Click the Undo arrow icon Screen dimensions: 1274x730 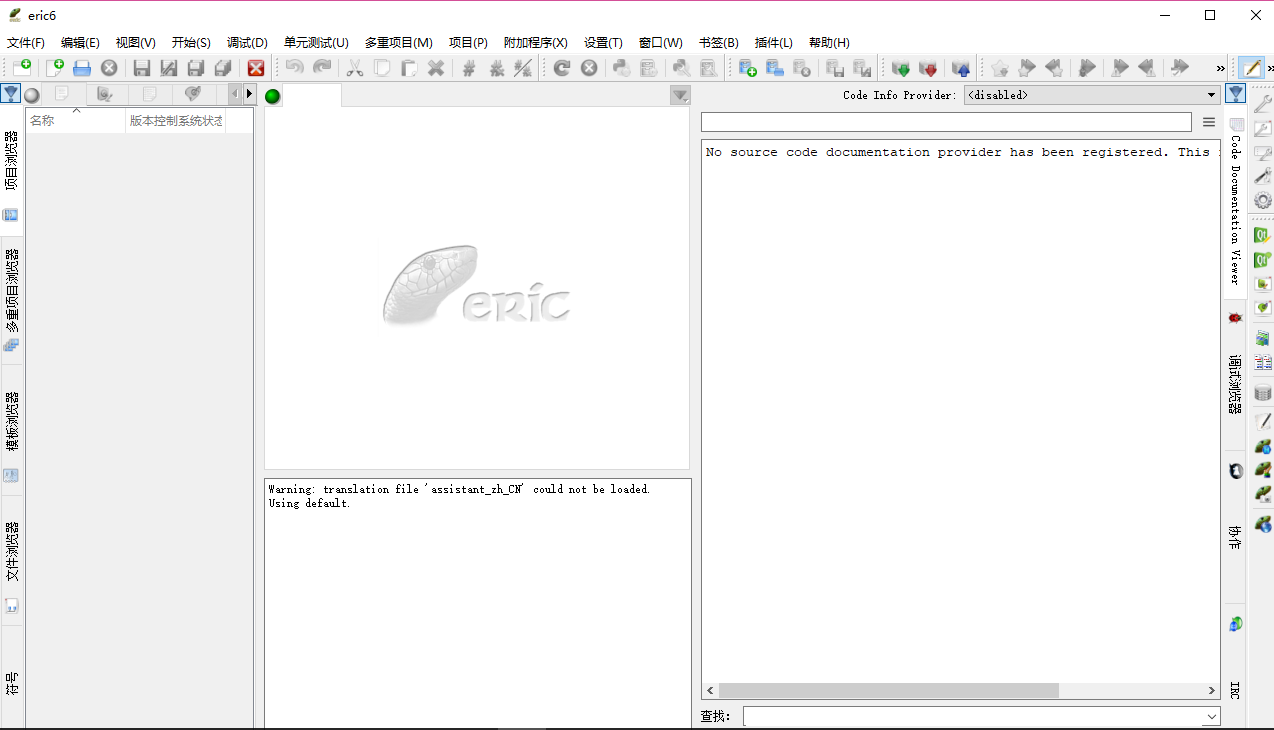(294, 68)
